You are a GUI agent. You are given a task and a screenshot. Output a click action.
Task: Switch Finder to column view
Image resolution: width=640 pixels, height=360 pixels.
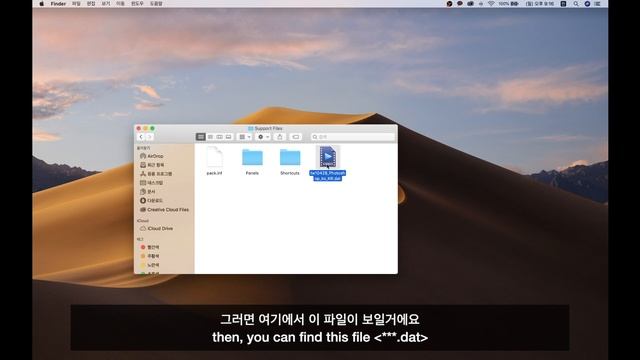point(219,137)
